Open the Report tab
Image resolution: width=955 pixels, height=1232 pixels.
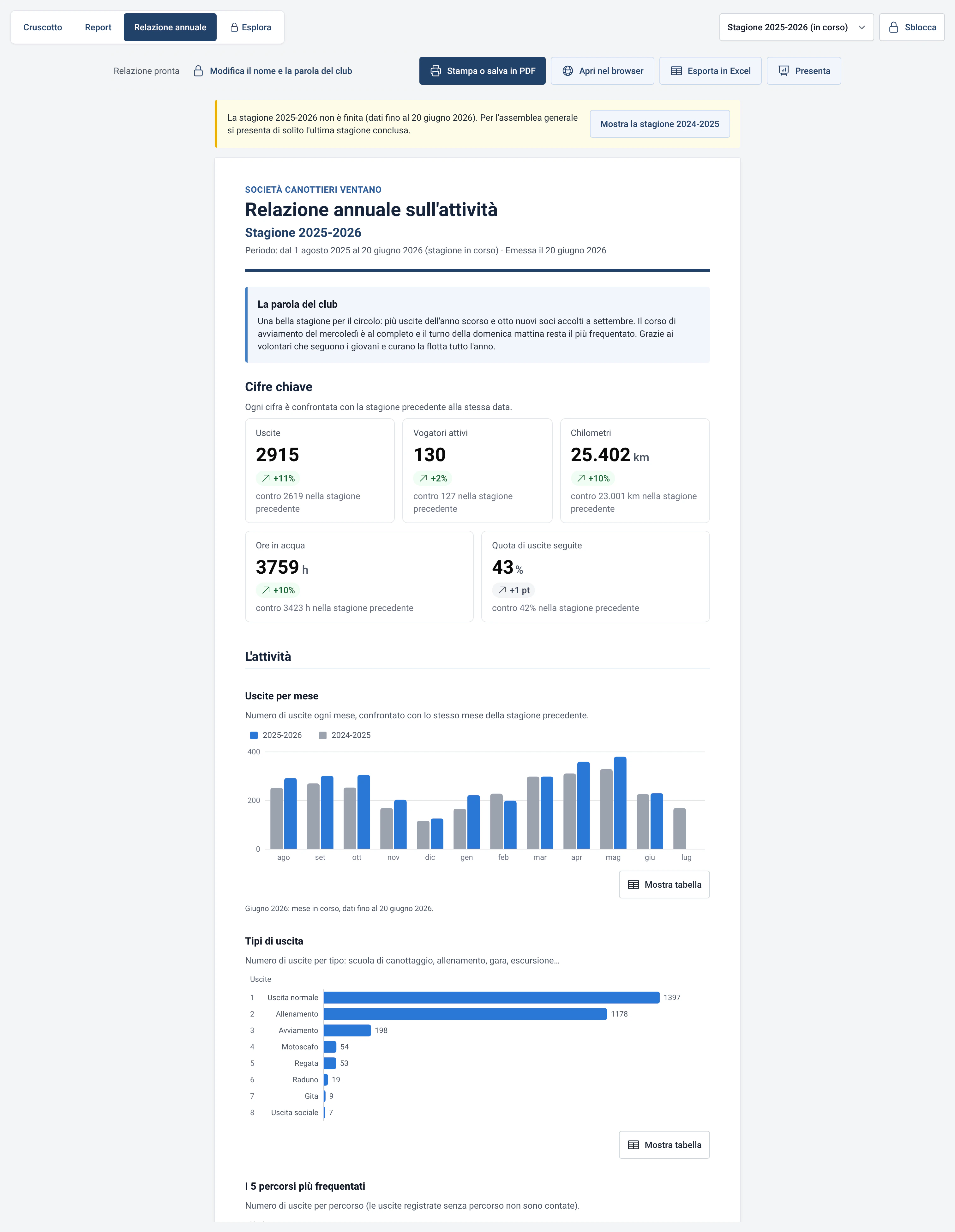point(98,27)
